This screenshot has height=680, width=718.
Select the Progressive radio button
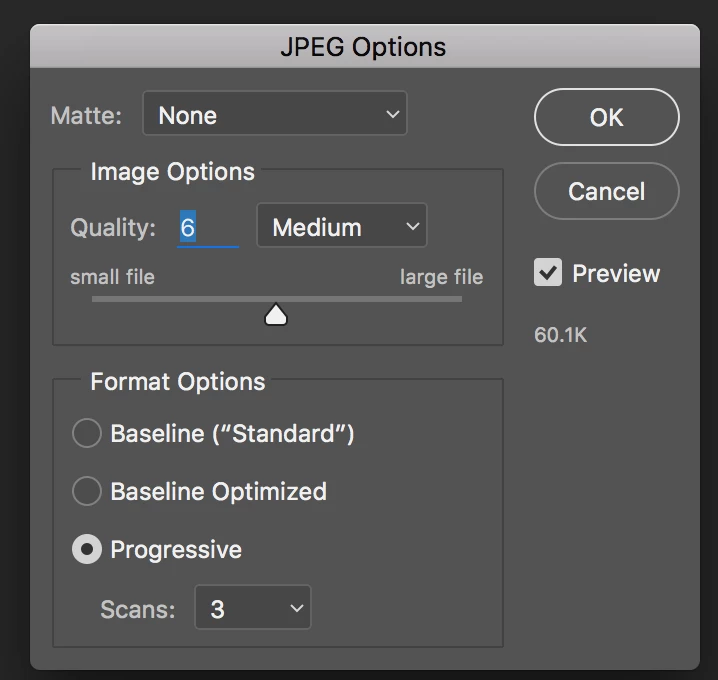87,549
